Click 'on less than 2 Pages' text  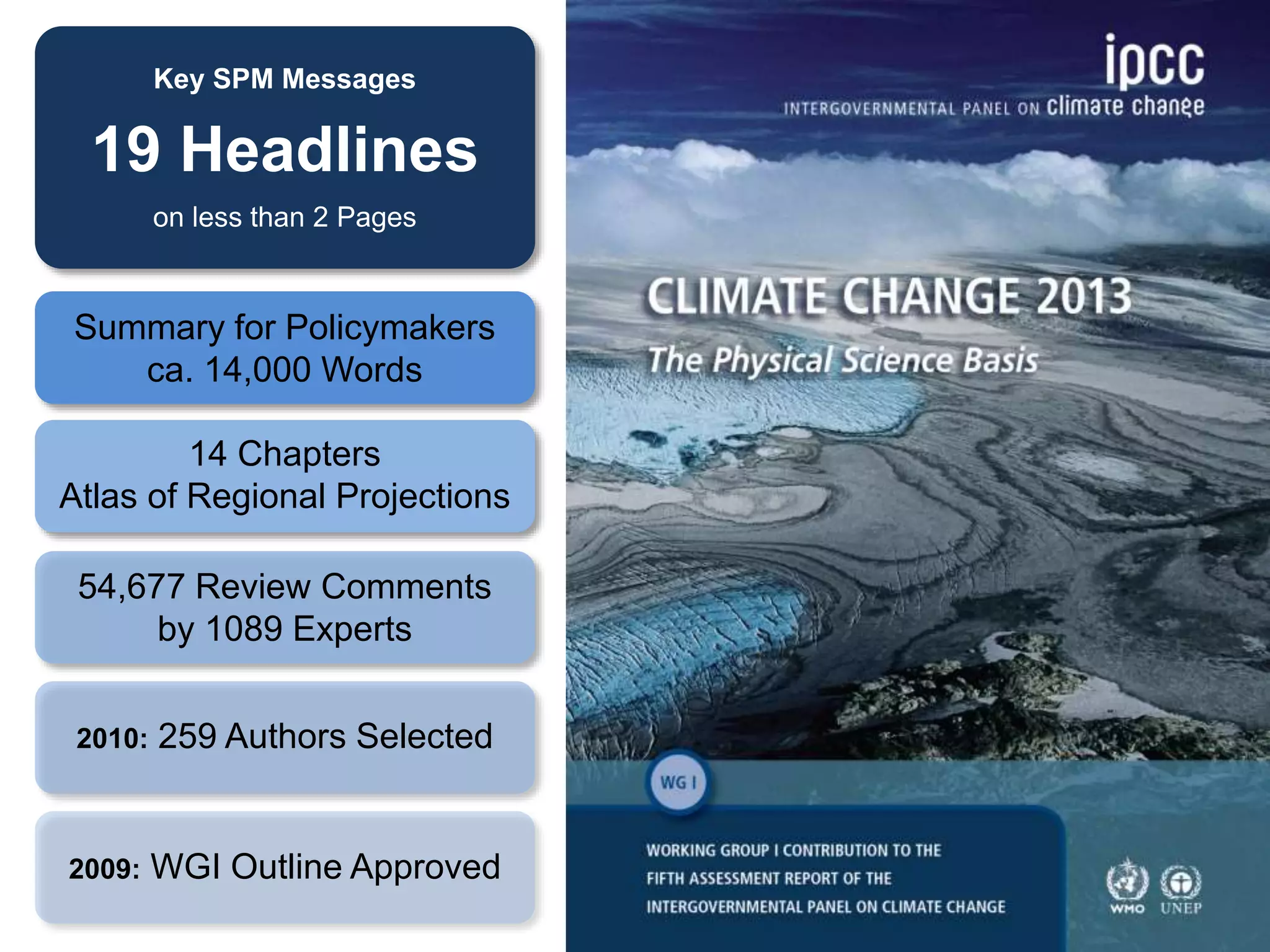285,218
